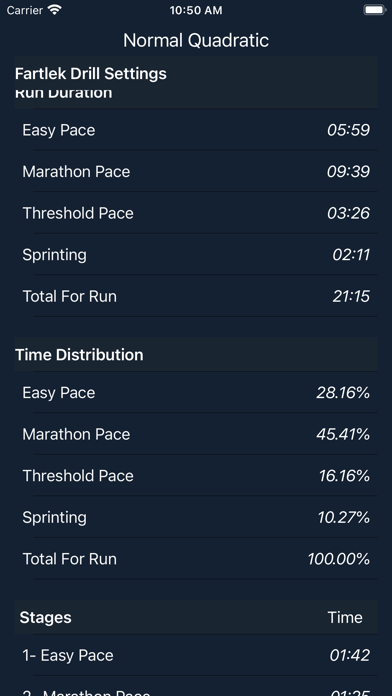Tap the battery icon in status bar
The width and height of the screenshot is (392, 696).
(x=374, y=10)
